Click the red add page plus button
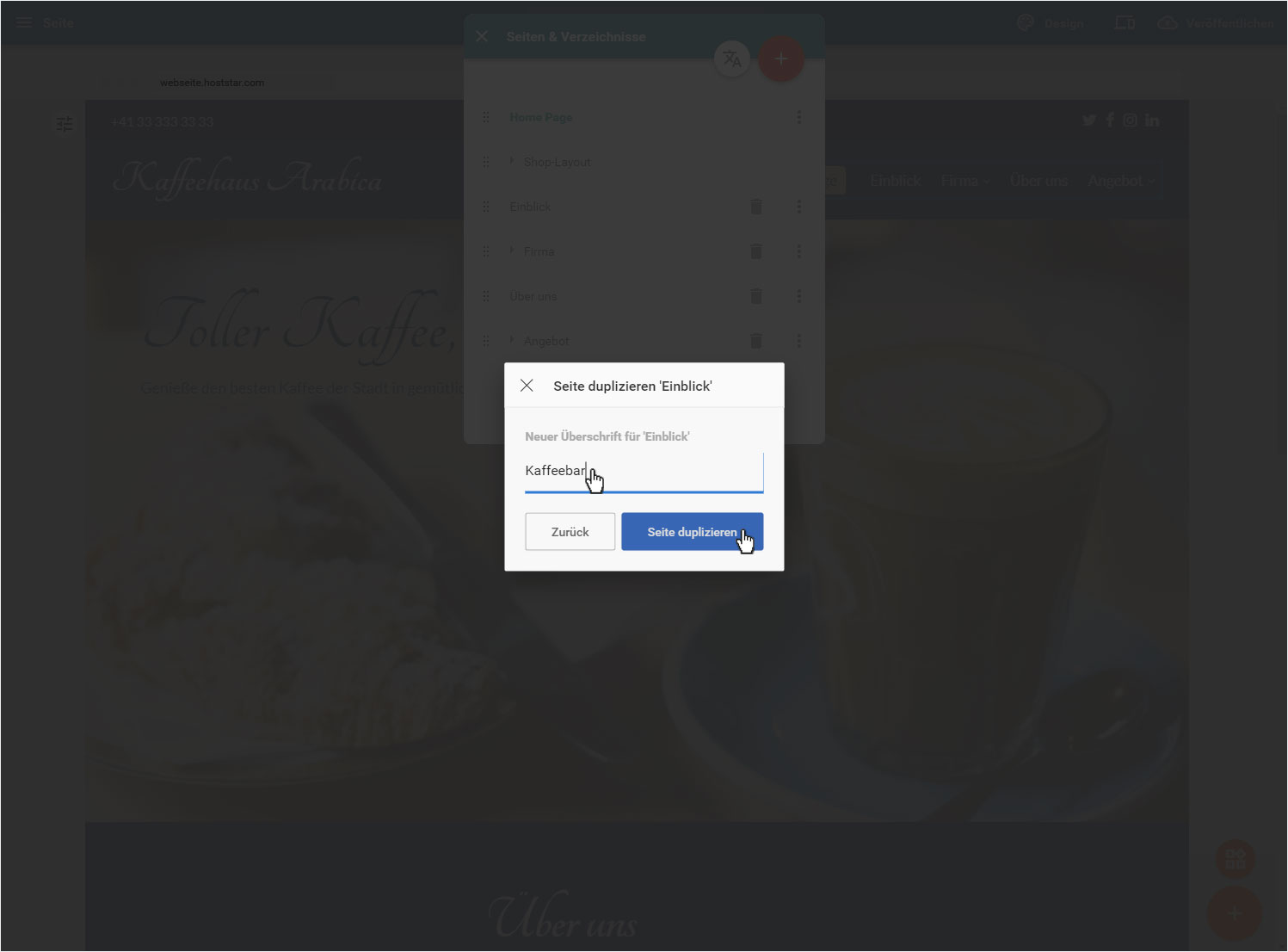The width and height of the screenshot is (1288, 952). coord(781,59)
